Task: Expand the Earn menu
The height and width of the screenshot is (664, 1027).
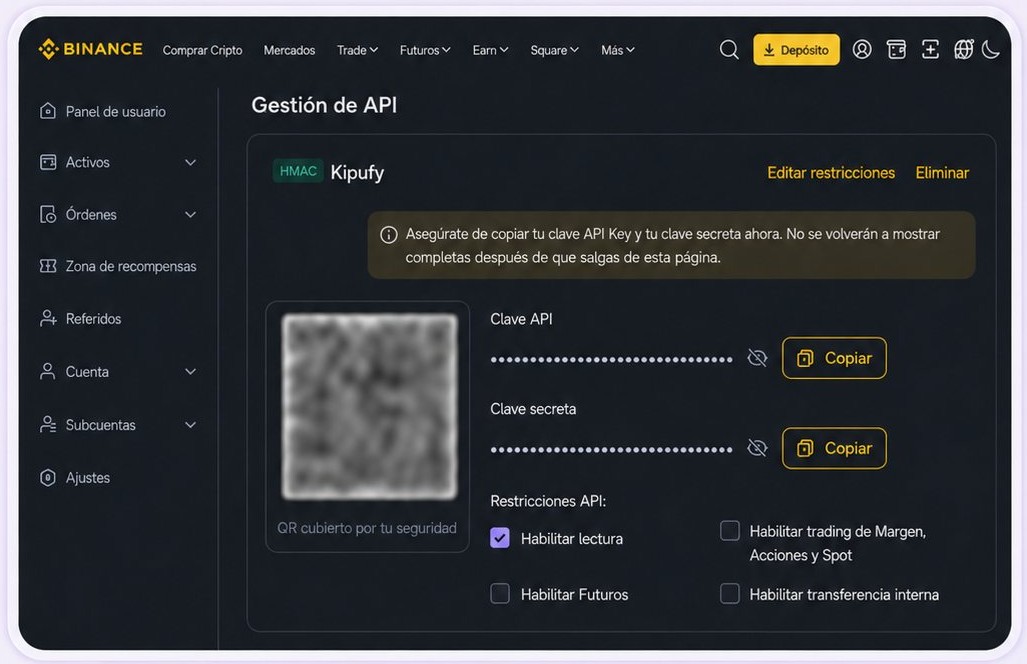Action: pos(491,50)
